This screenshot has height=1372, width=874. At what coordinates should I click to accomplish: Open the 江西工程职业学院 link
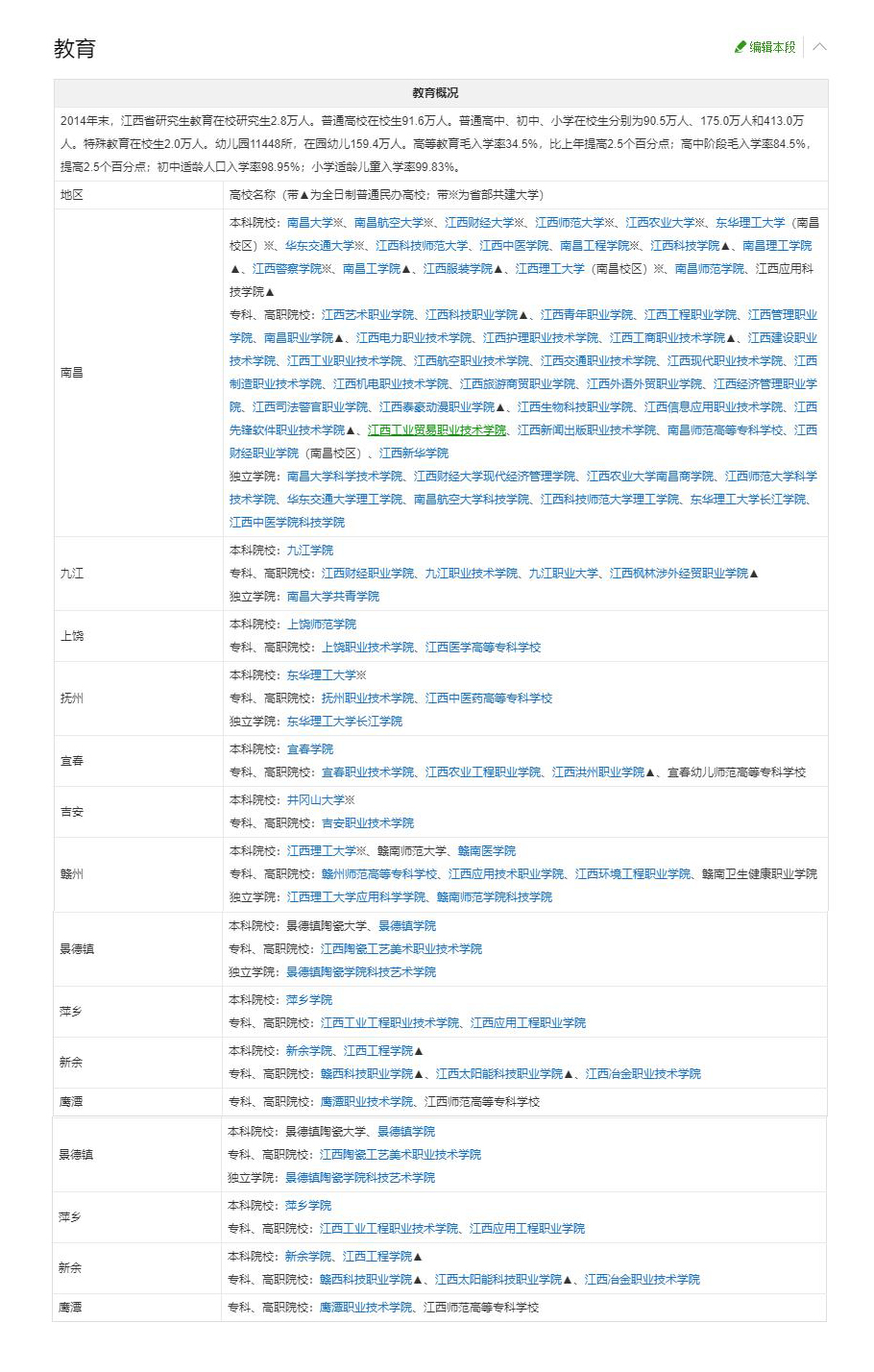pyautogui.click(x=691, y=315)
